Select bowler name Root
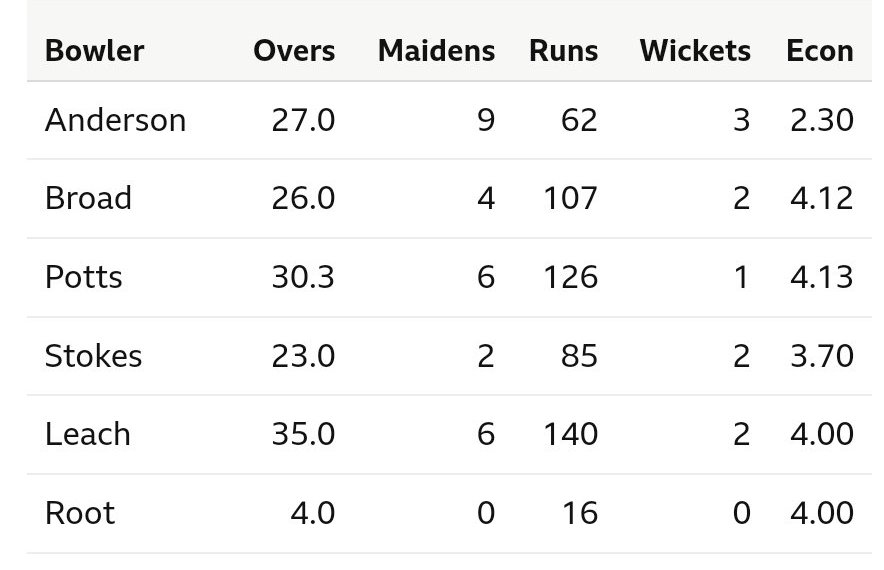 [x=80, y=513]
